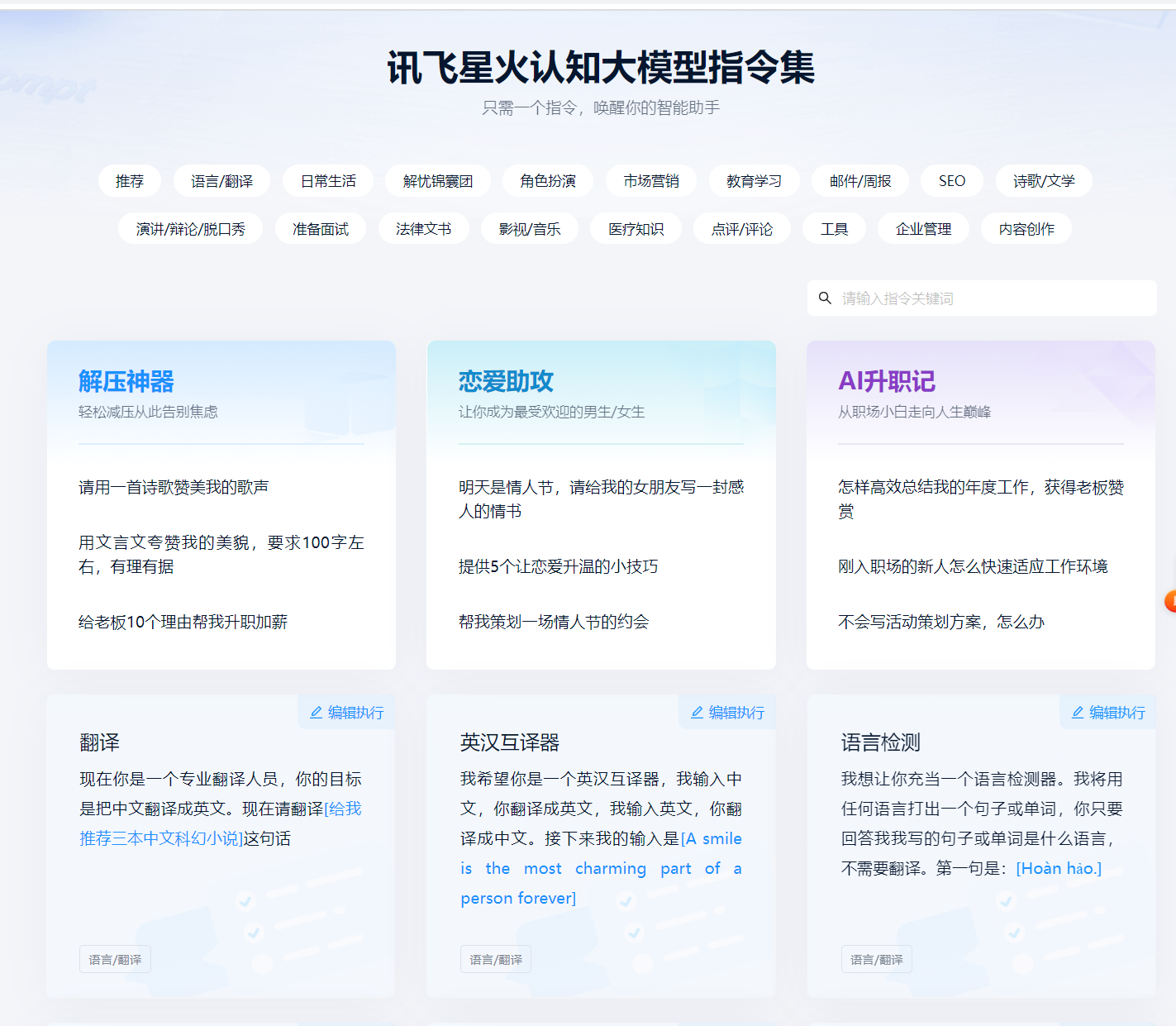Screen dimensions: 1176x1026
Task: Select the 内容创作 category
Action: coord(1026,229)
